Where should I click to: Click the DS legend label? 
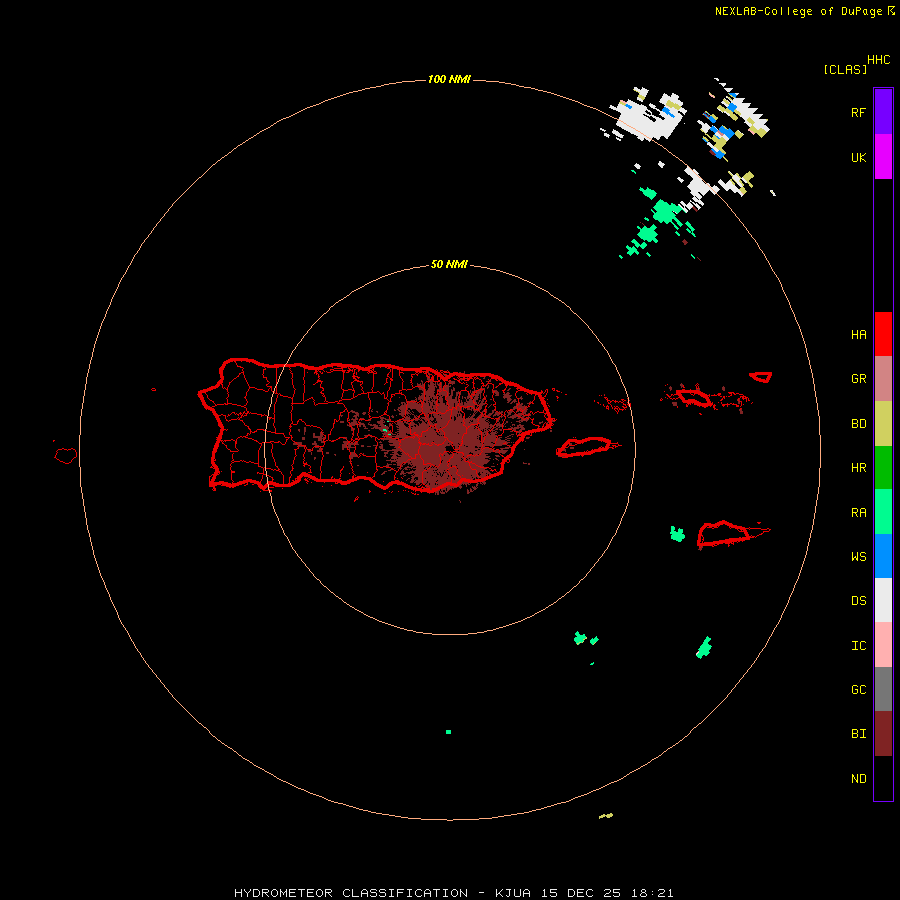pos(858,601)
